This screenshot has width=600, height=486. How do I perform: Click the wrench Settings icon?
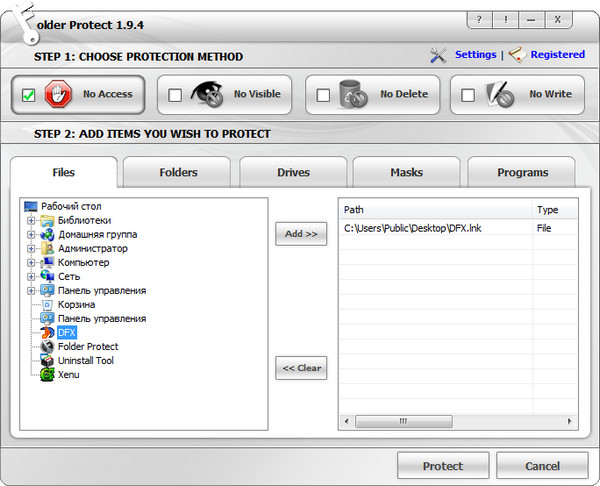tap(438, 55)
